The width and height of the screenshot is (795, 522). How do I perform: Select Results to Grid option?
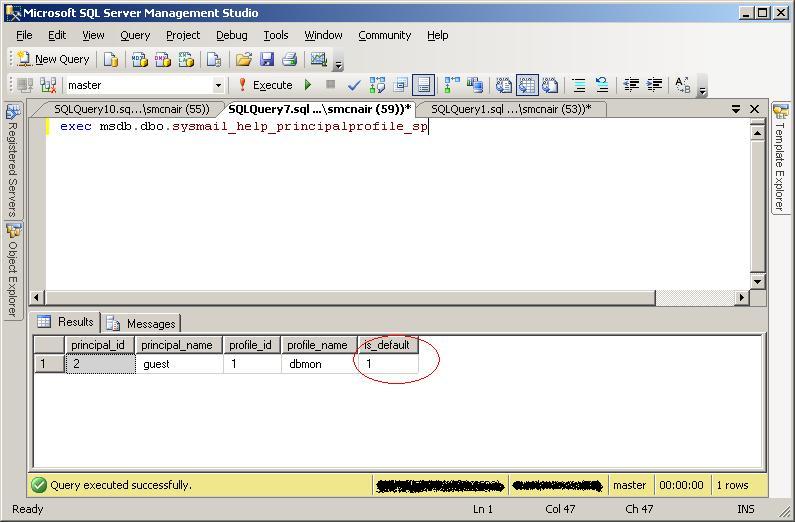(x=527, y=85)
